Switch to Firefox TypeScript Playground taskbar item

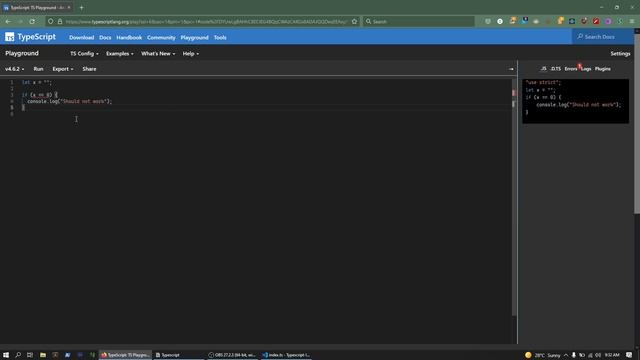tap(126, 355)
